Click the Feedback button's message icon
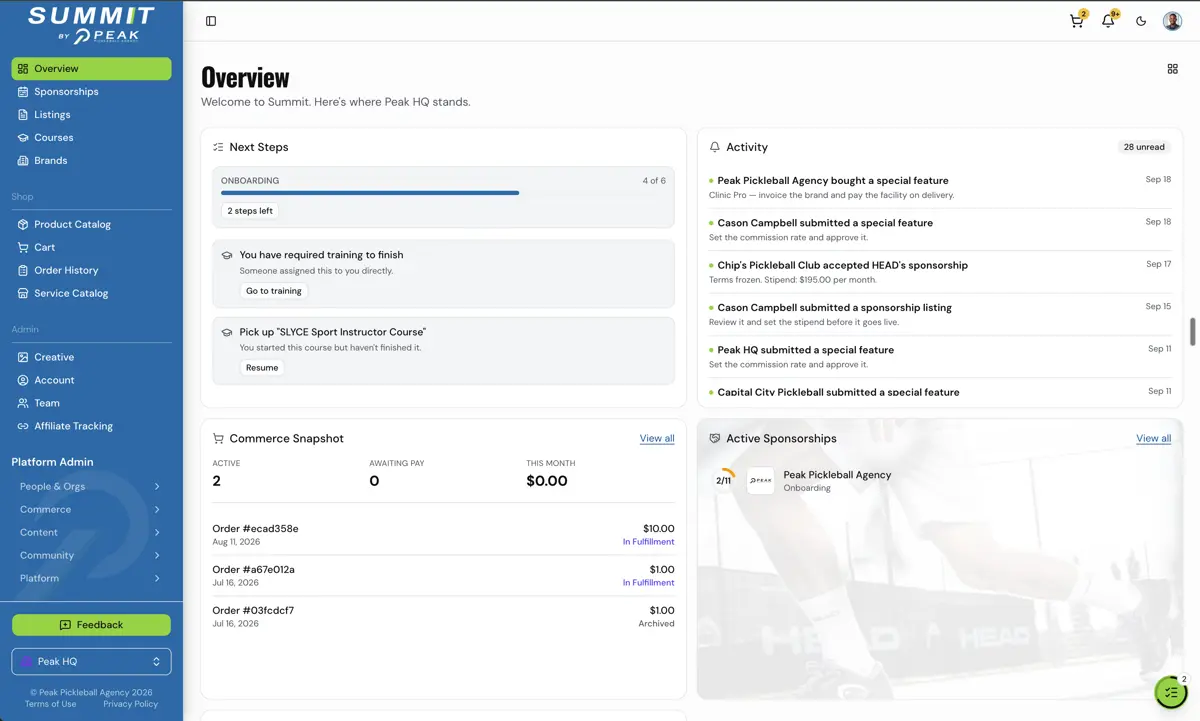The width and height of the screenshot is (1200, 721). pos(65,625)
